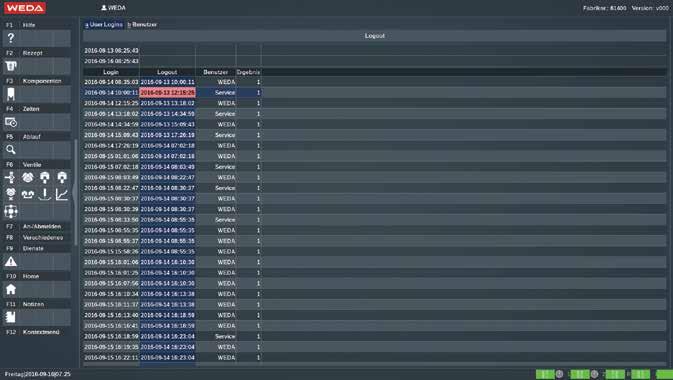Open the Notizen notes icon

pos(11,317)
